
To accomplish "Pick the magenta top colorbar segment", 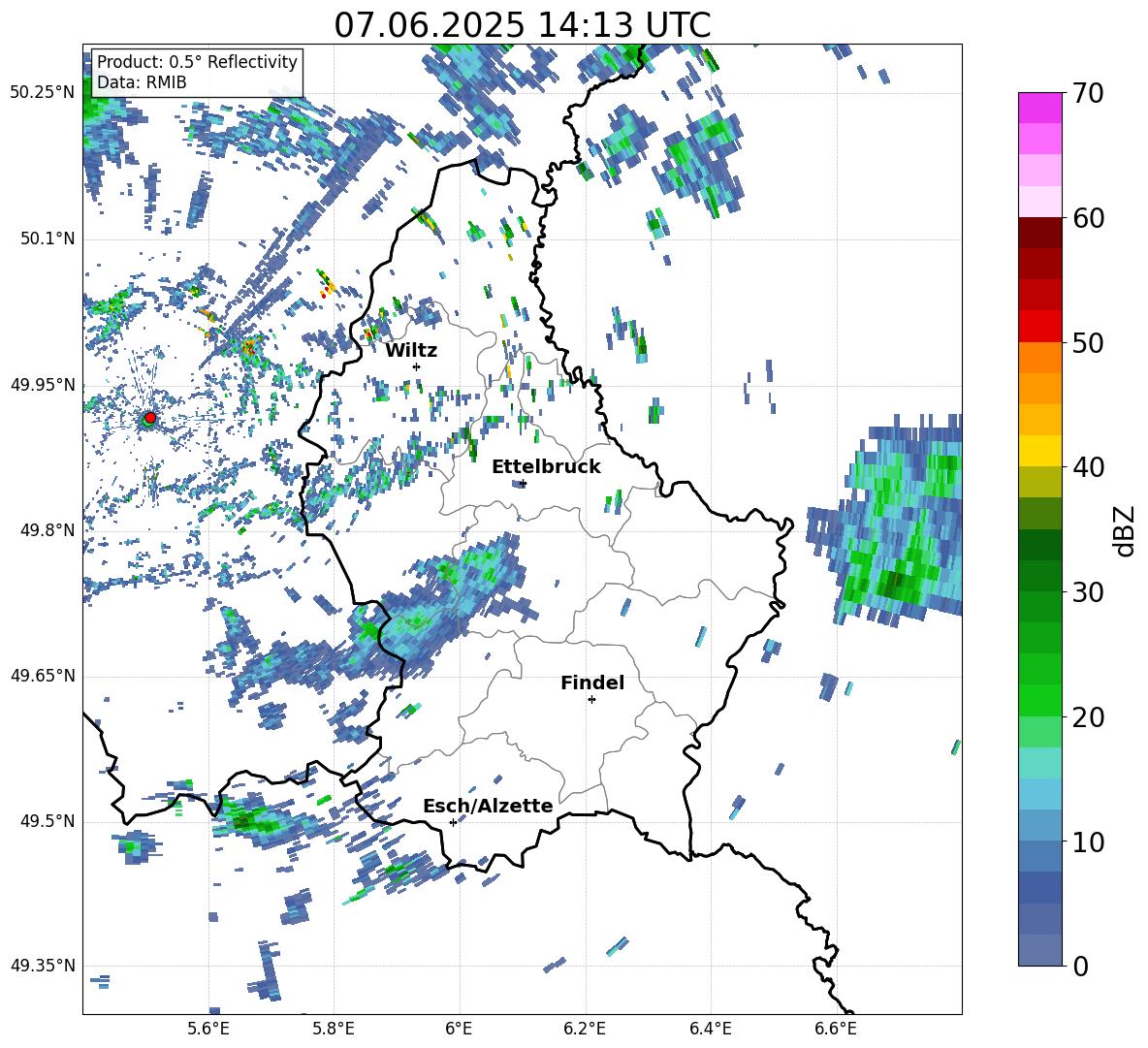I will pos(1039,108).
